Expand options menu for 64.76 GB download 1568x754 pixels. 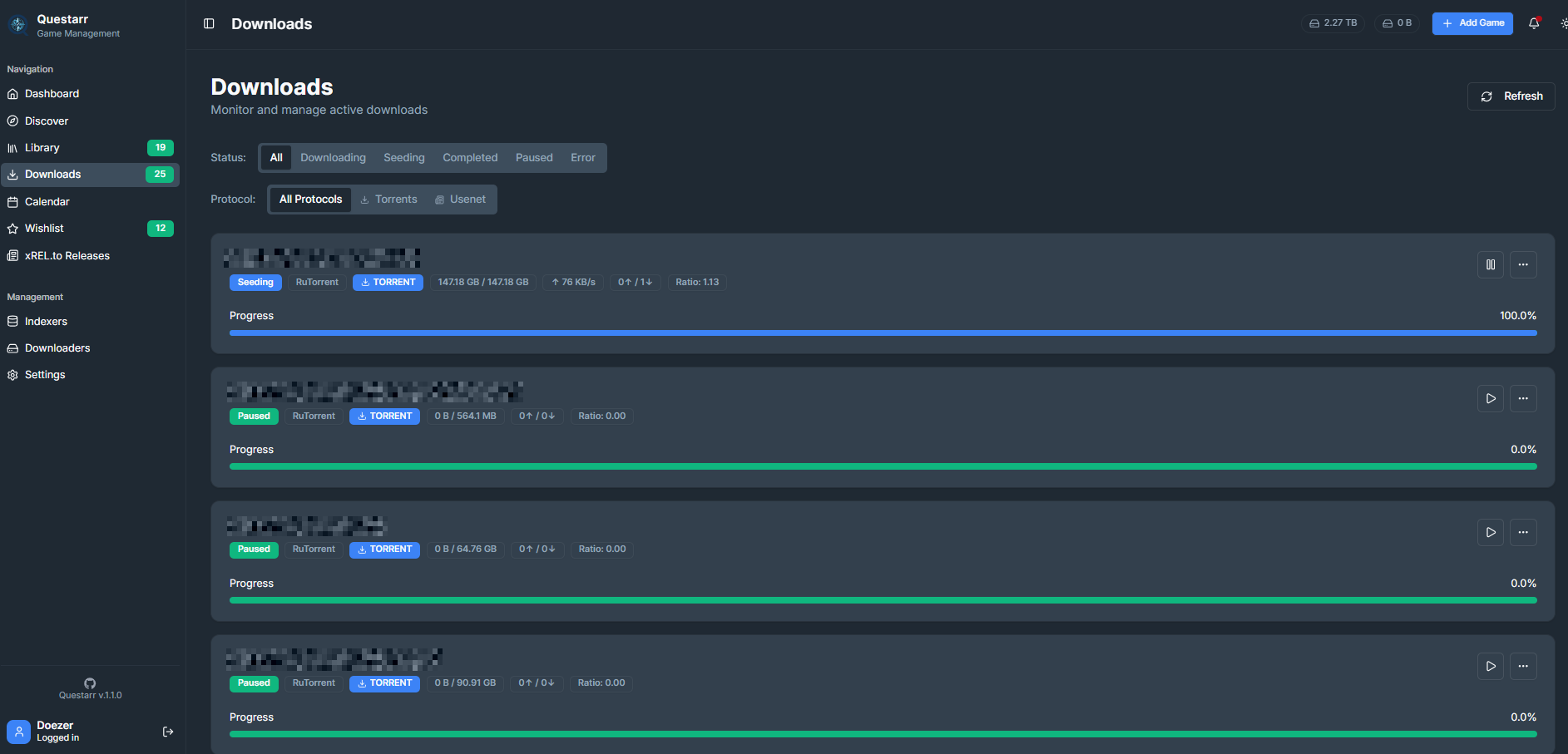1522,533
